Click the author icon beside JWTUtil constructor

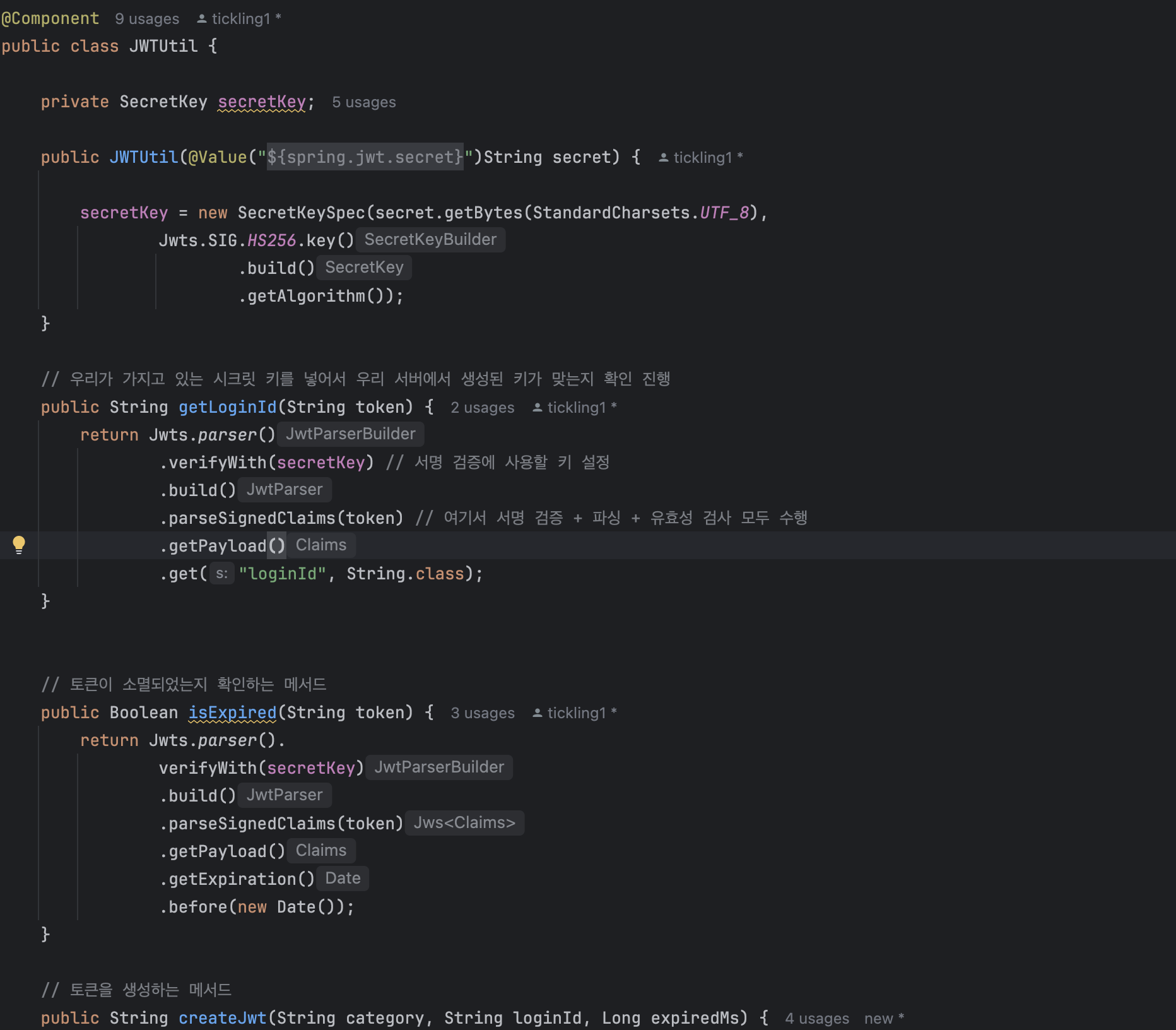point(664,158)
